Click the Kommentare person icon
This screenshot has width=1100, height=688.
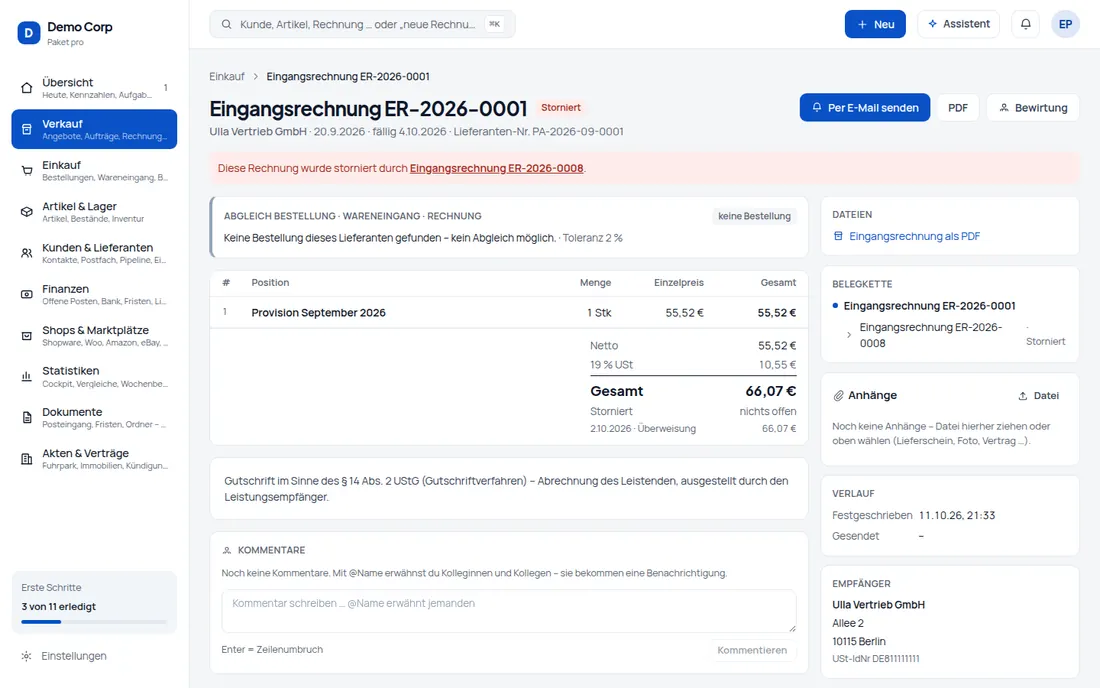coord(227,551)
